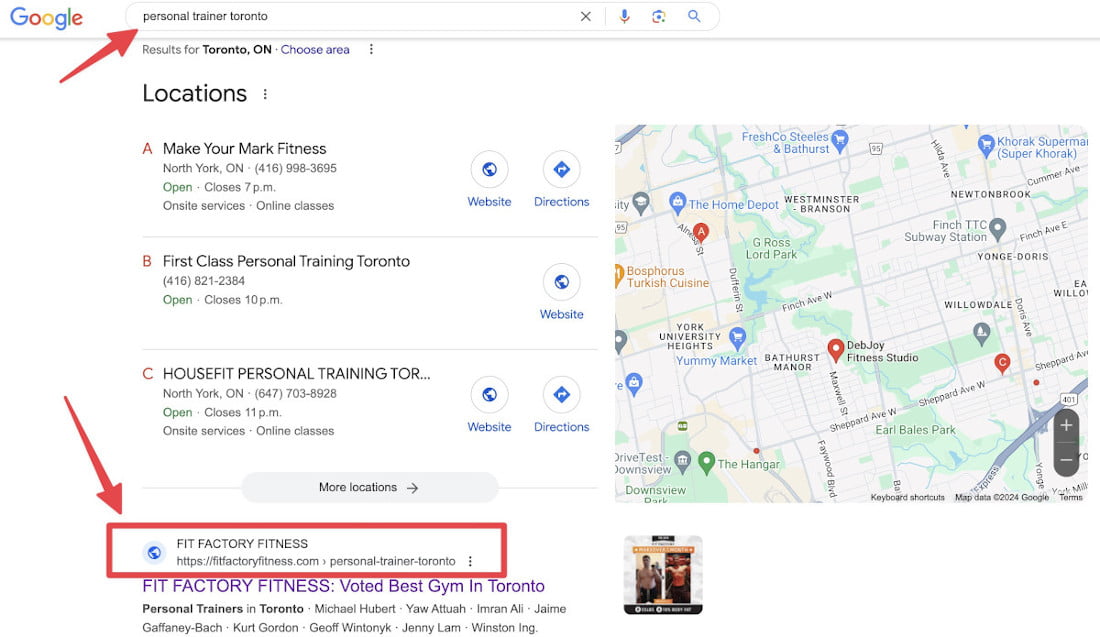Get Directions to Make Your Mark Fitness
Image resolution: width=1100 pixels, height=637 pixels.
561,170
